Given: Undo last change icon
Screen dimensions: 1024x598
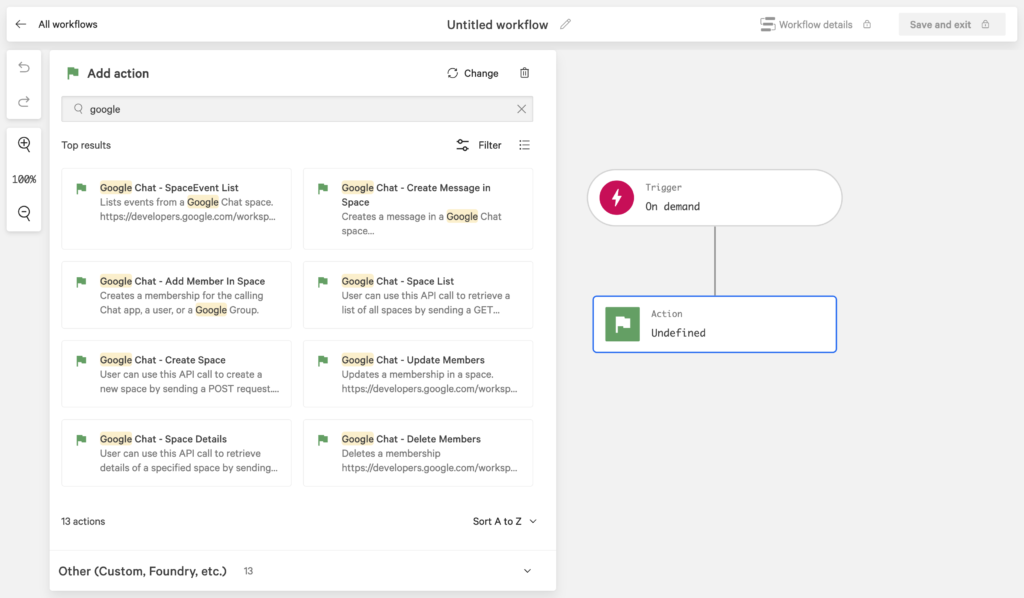Looking at the screenshot, I should click(24, 67).
